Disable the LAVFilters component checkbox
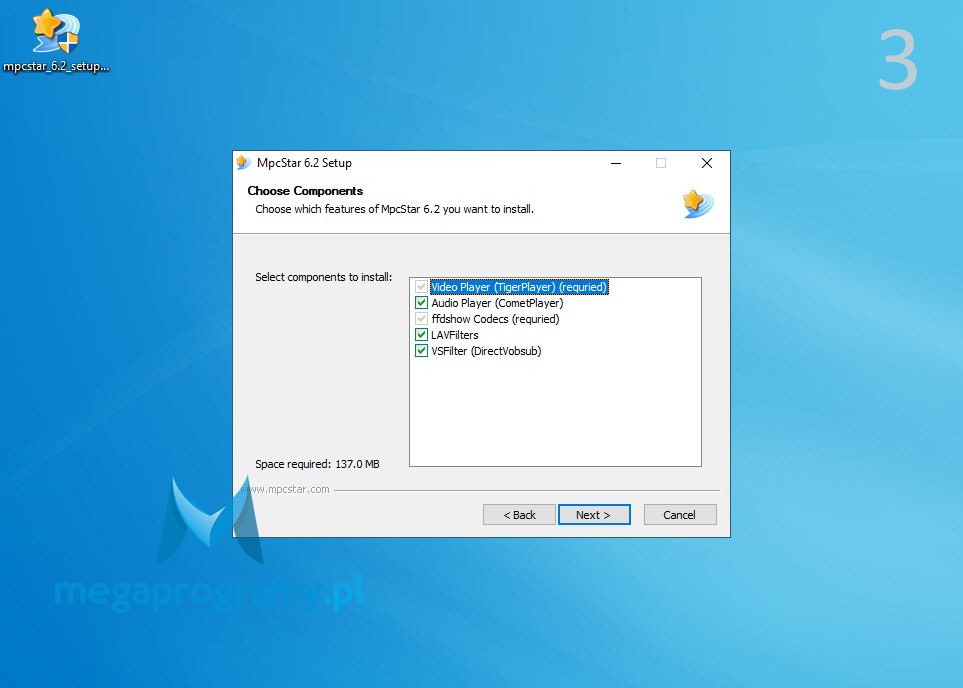Image resolution: width=963 pixels, height=688 pixels. (x=421, y=335)
